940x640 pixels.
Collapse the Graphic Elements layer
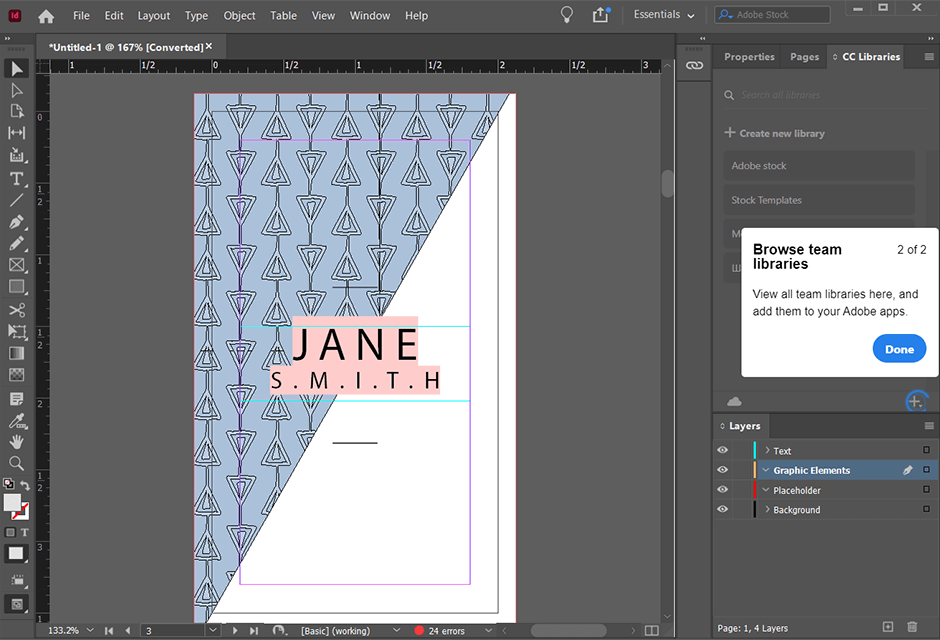tap(767, 470)
